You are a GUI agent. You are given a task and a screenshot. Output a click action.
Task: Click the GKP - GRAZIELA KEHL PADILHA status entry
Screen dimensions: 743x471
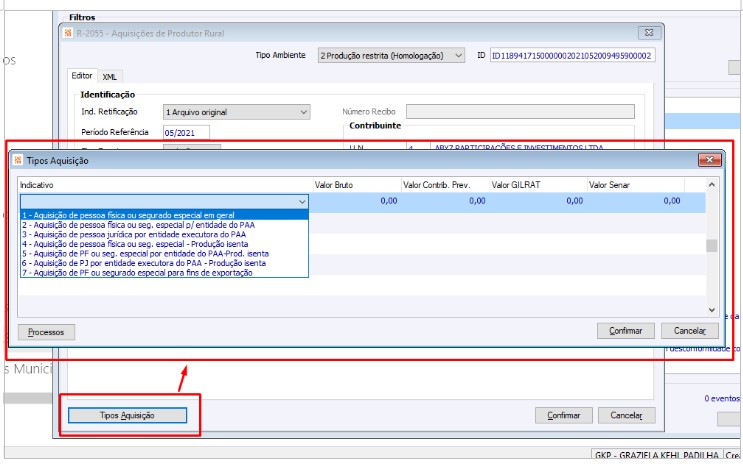click(x=657, y=455)
